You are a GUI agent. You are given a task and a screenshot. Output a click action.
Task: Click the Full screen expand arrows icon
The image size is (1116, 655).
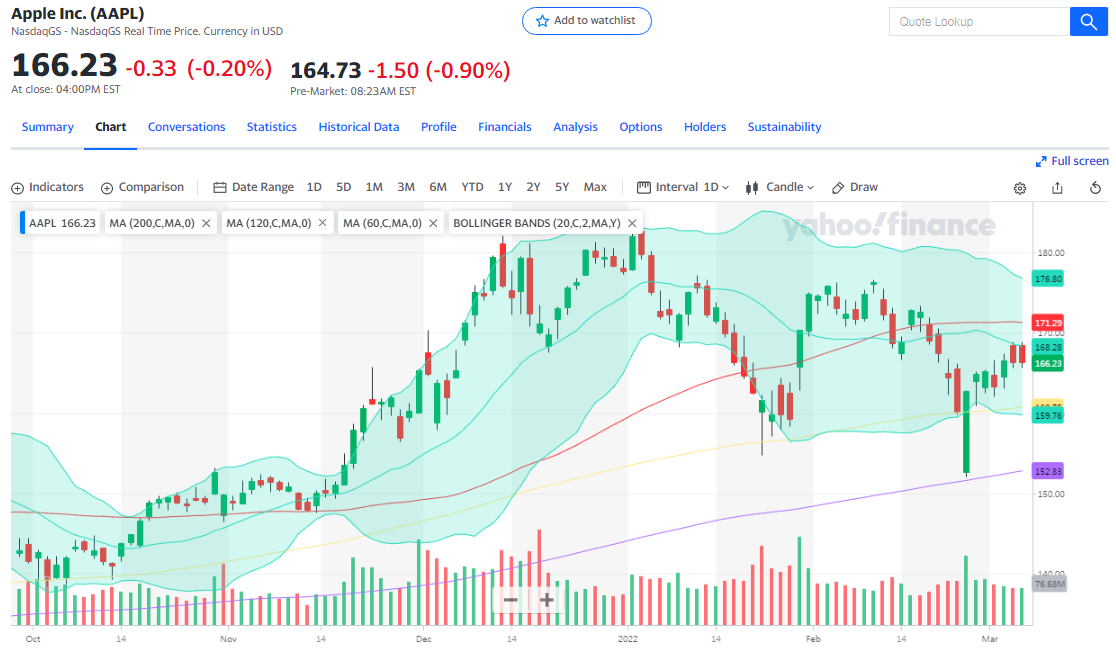1041,162
